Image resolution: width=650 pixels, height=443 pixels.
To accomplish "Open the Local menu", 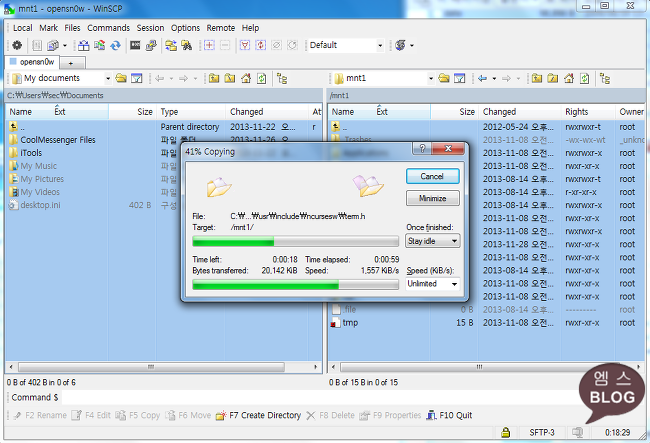I will click(22, 28).
